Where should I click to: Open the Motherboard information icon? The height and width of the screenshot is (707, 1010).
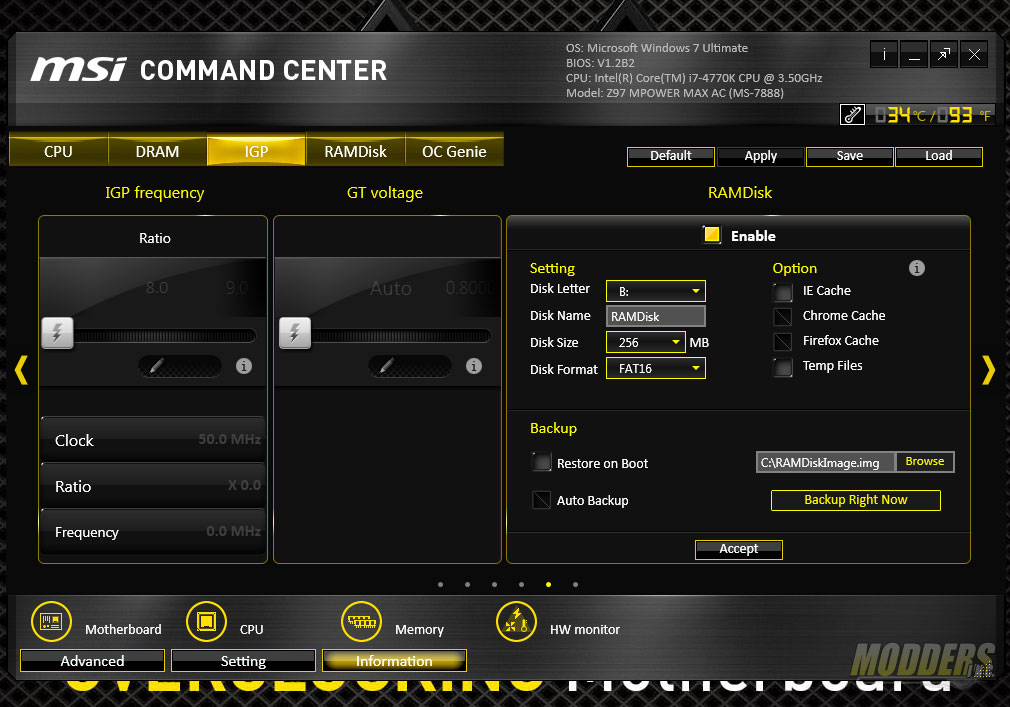[x=52, y=621]
